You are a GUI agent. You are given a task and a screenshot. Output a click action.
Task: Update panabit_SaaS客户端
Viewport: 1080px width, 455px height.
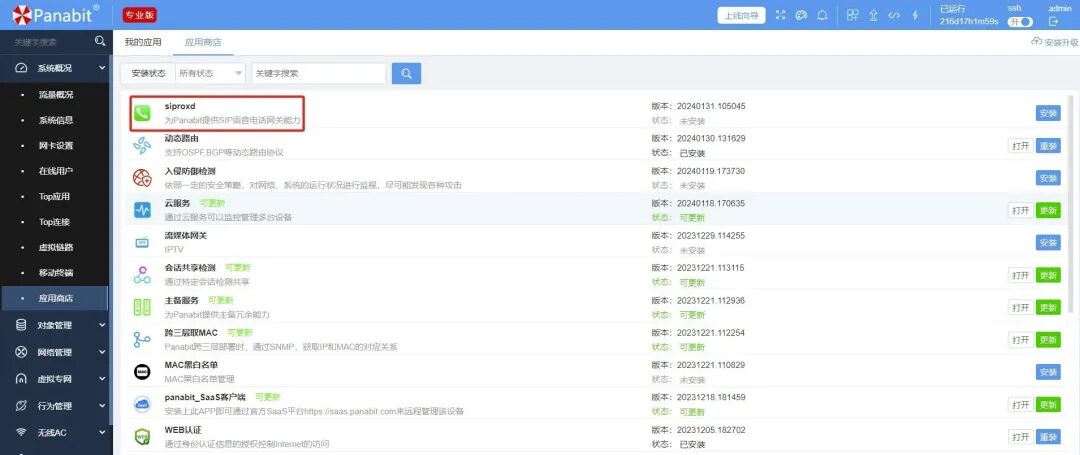[x=1048, y=405]
